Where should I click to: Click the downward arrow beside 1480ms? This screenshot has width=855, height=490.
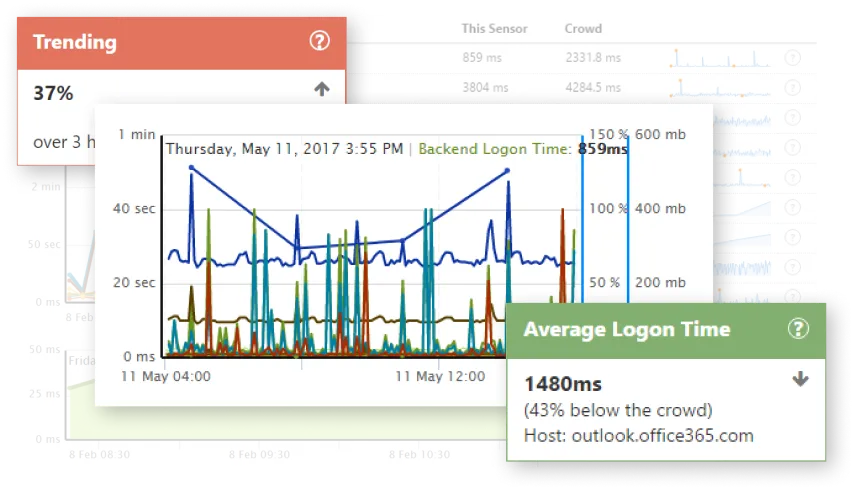(x=800, y=379)
